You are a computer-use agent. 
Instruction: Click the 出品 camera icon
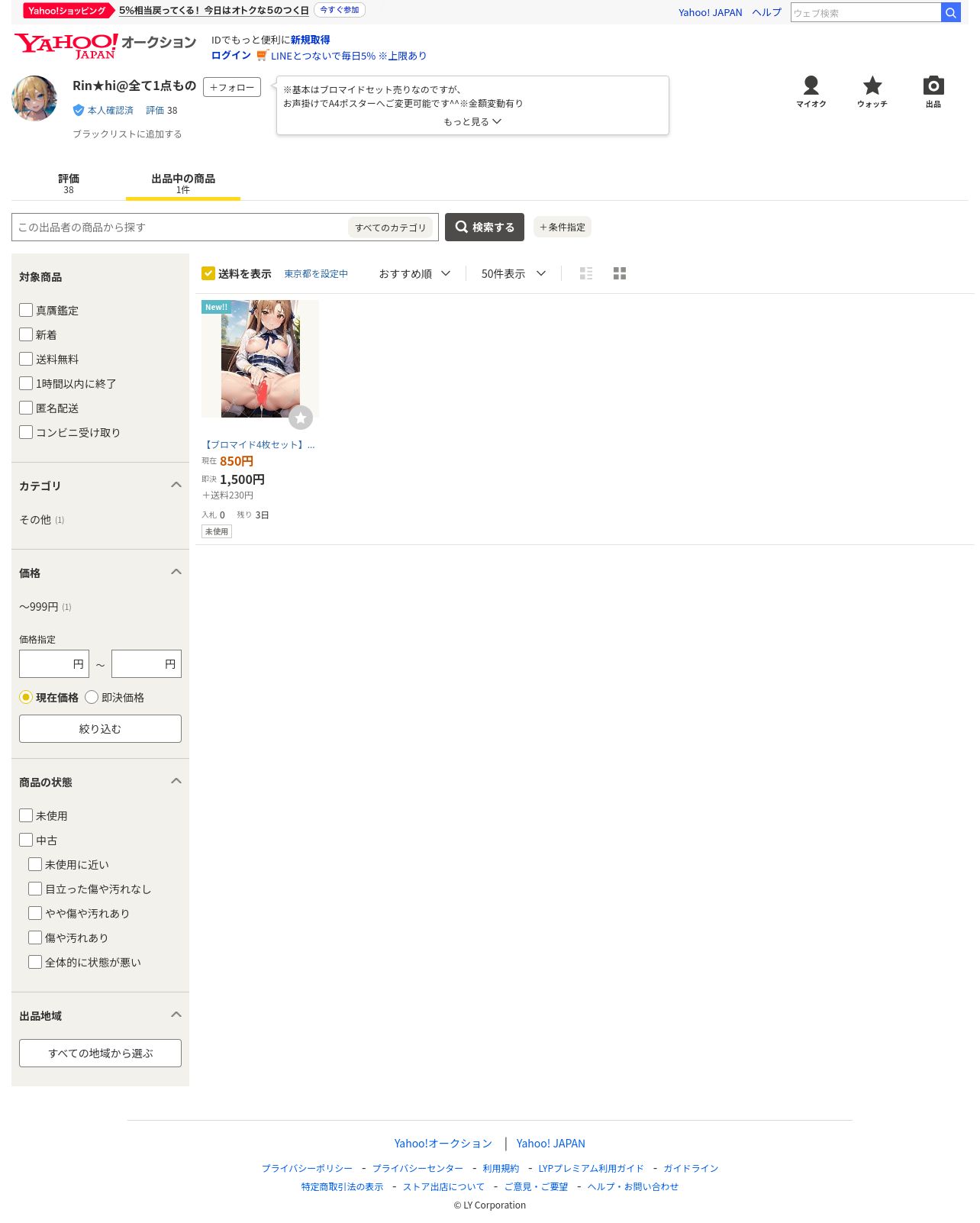933,92
